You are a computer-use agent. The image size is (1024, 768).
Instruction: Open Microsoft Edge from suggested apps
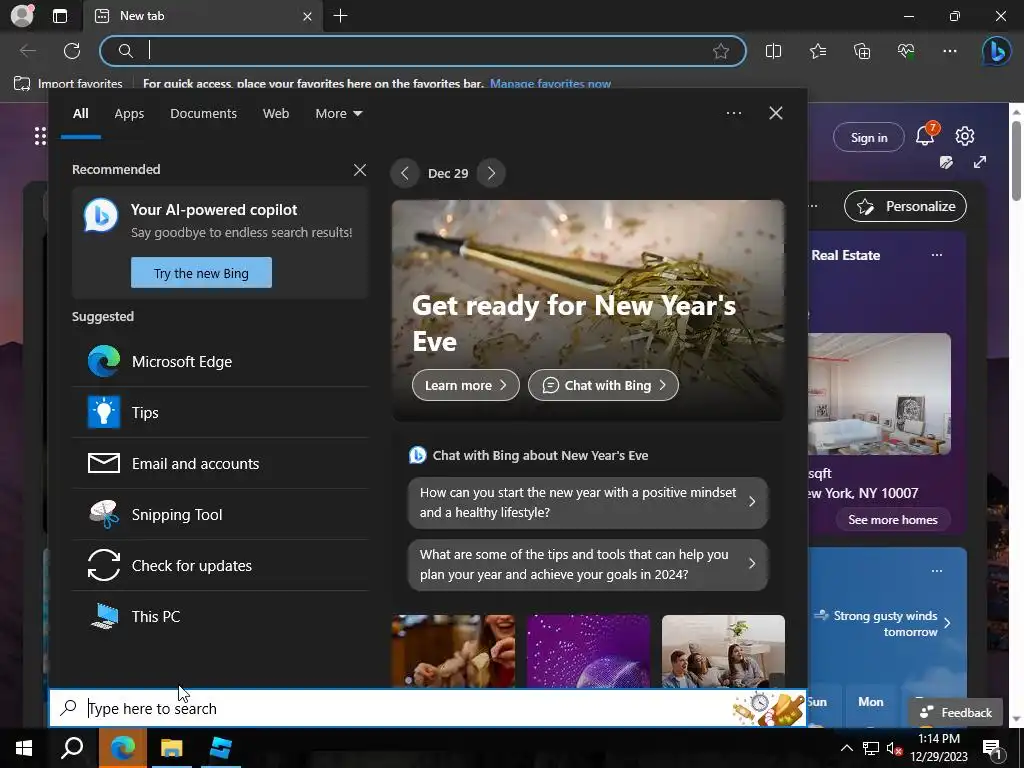point(221,361)
